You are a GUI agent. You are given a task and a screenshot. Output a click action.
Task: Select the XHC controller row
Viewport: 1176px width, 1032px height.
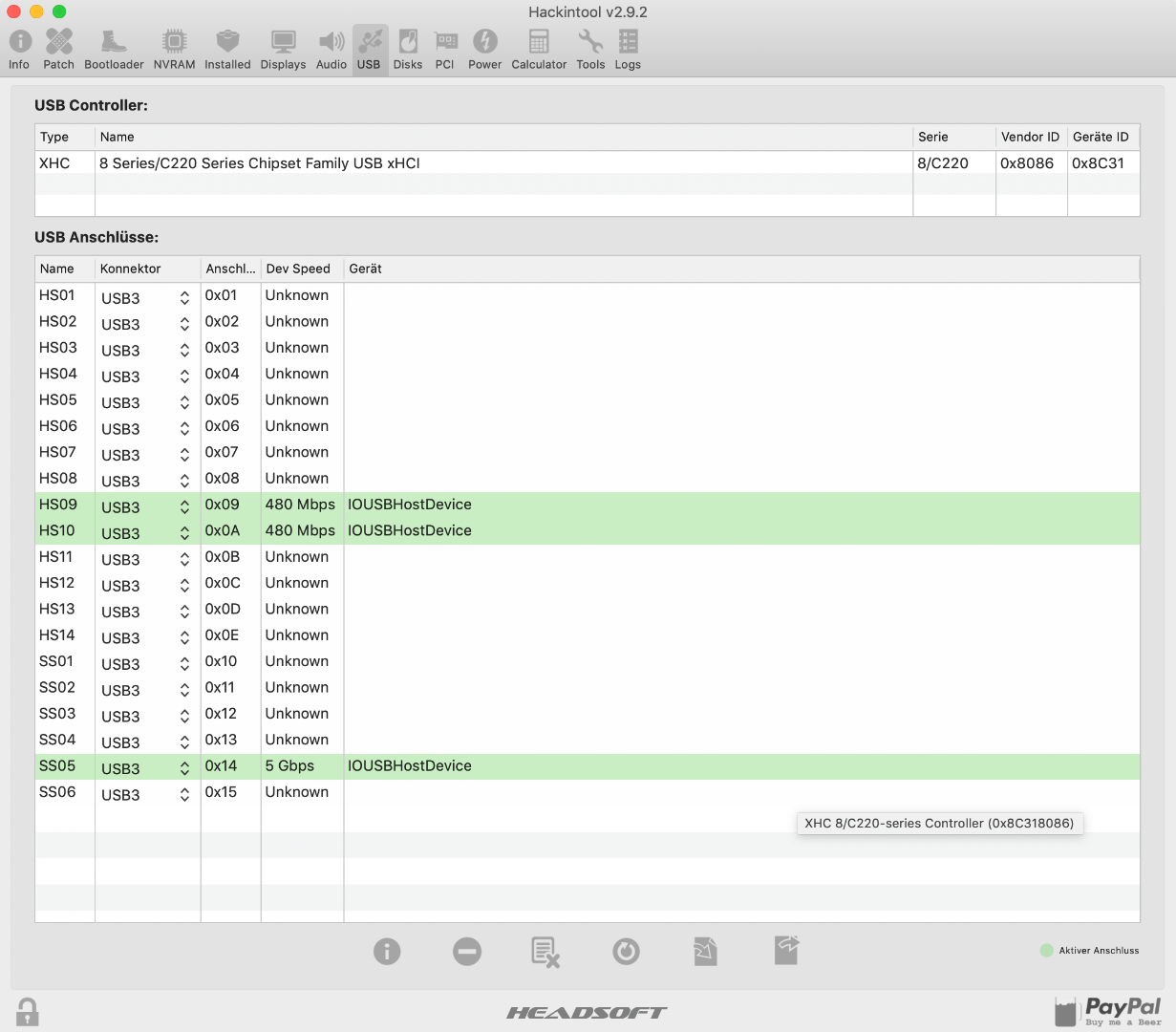coord(478,163)
